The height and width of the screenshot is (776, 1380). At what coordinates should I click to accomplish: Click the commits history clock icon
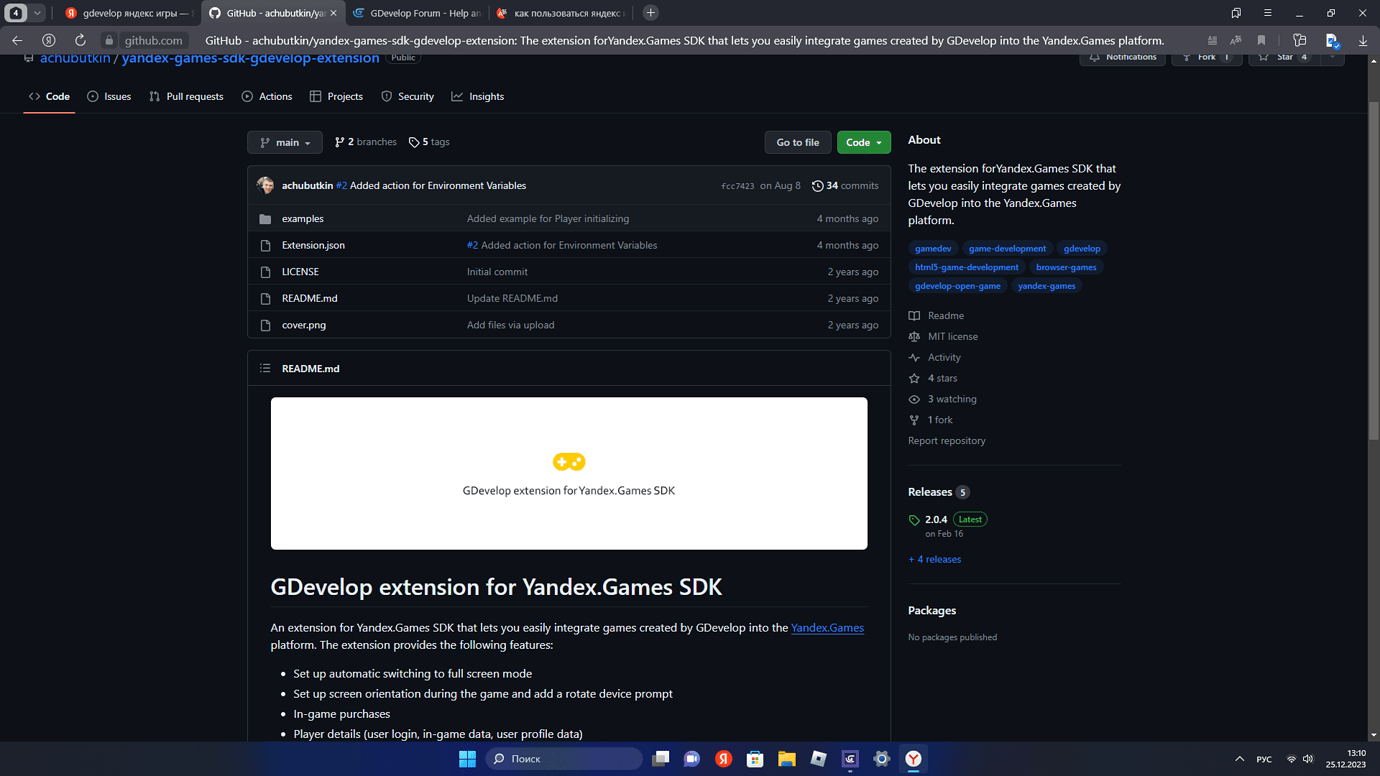coord(818,185)
